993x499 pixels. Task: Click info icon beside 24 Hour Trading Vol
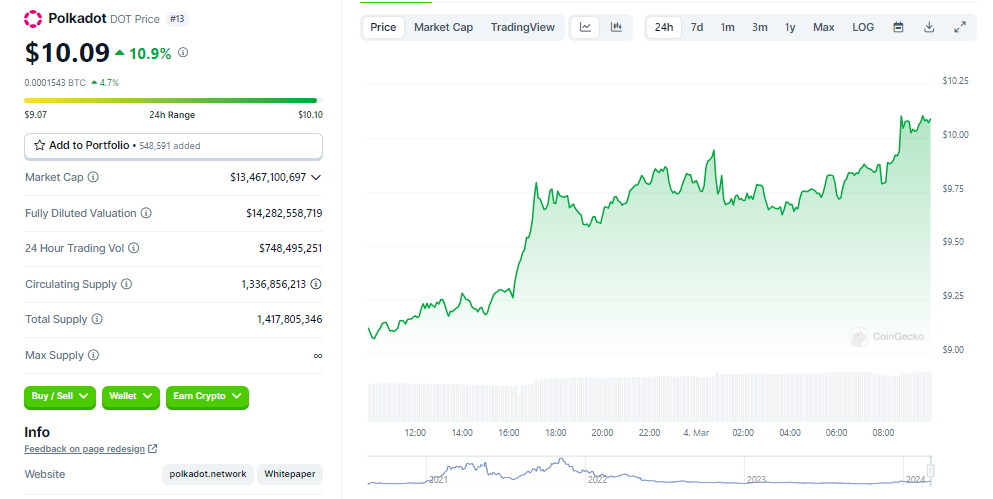133,248
